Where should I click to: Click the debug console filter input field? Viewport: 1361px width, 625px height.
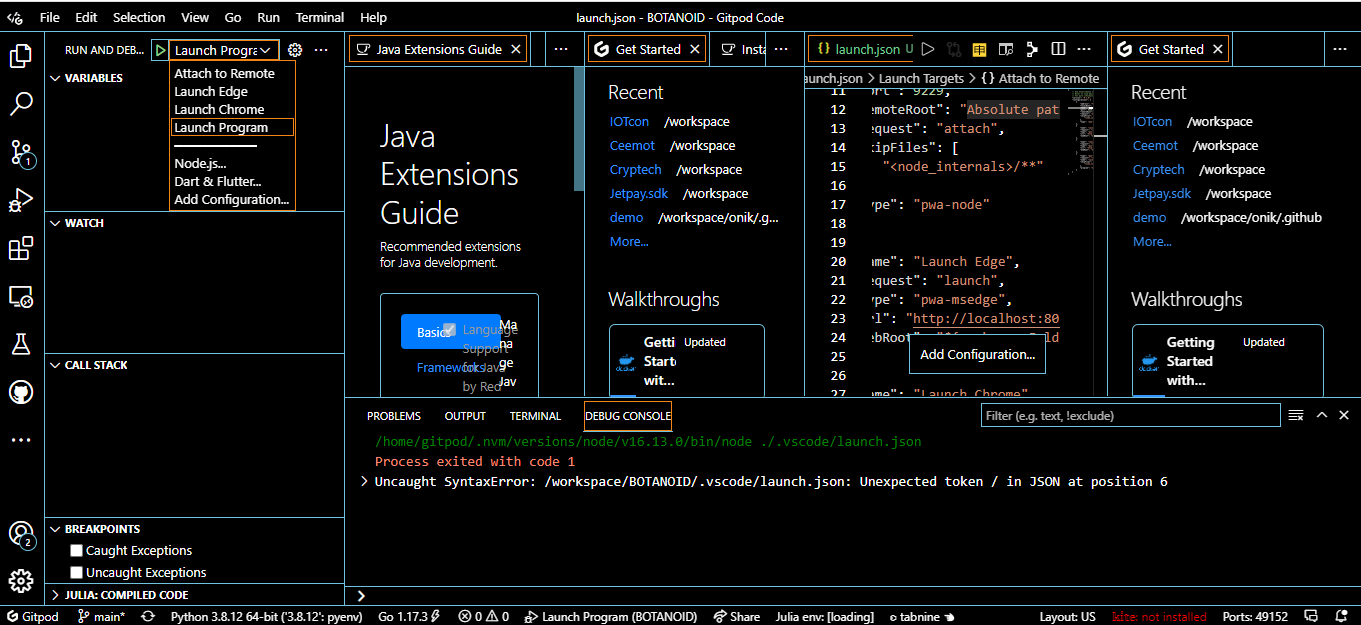(1130, 415)
